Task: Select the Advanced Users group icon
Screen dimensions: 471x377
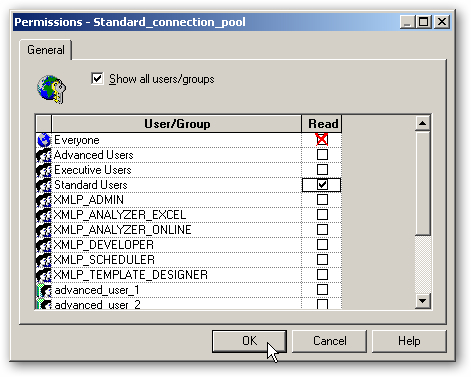Action: pyautogui.click(x=44, y=155)
